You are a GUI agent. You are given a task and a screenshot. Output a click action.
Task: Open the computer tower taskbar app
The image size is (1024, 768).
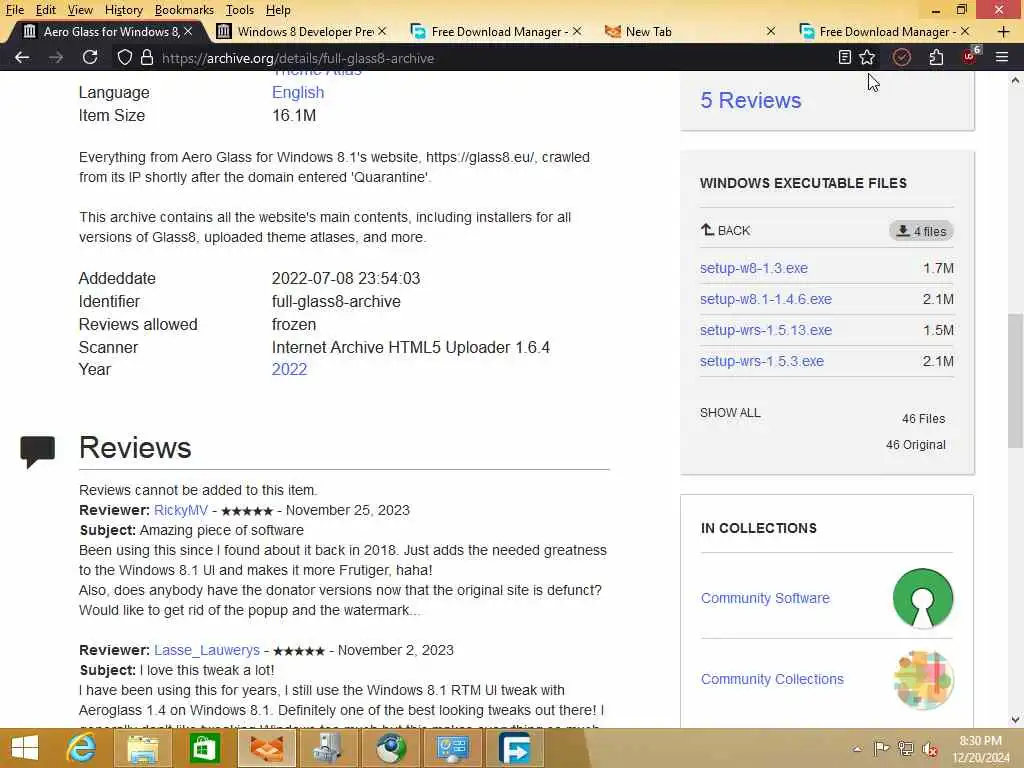tap(328, 748)
